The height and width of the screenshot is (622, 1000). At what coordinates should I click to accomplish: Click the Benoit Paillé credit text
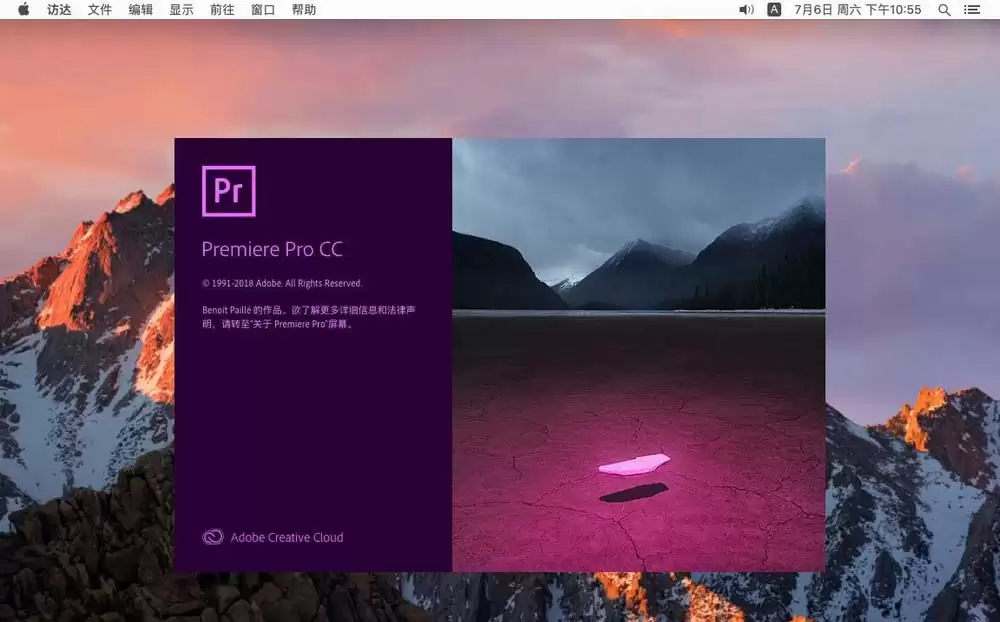click(309, 316)
